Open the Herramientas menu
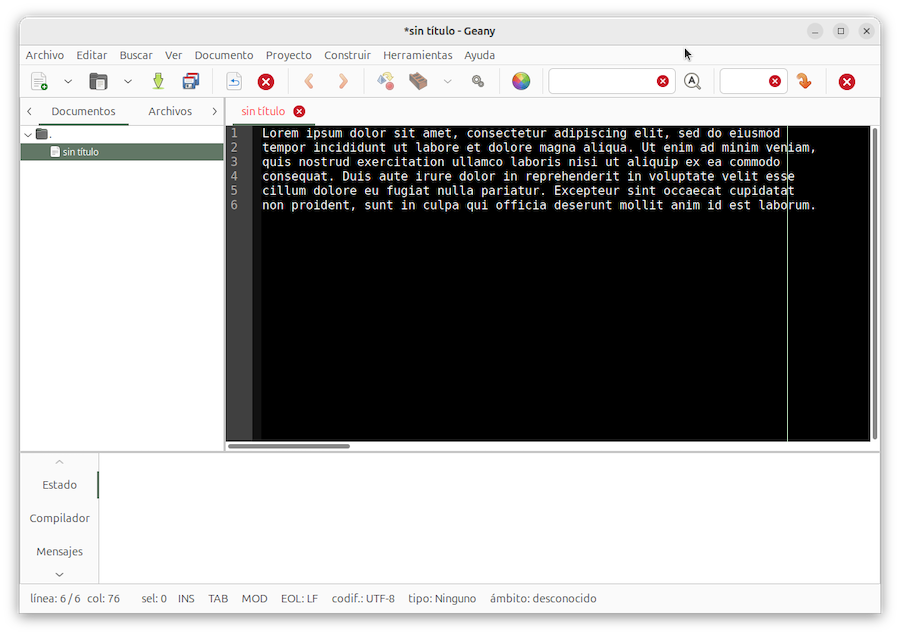This screenshot has height=635, width=900. (417, 55)
